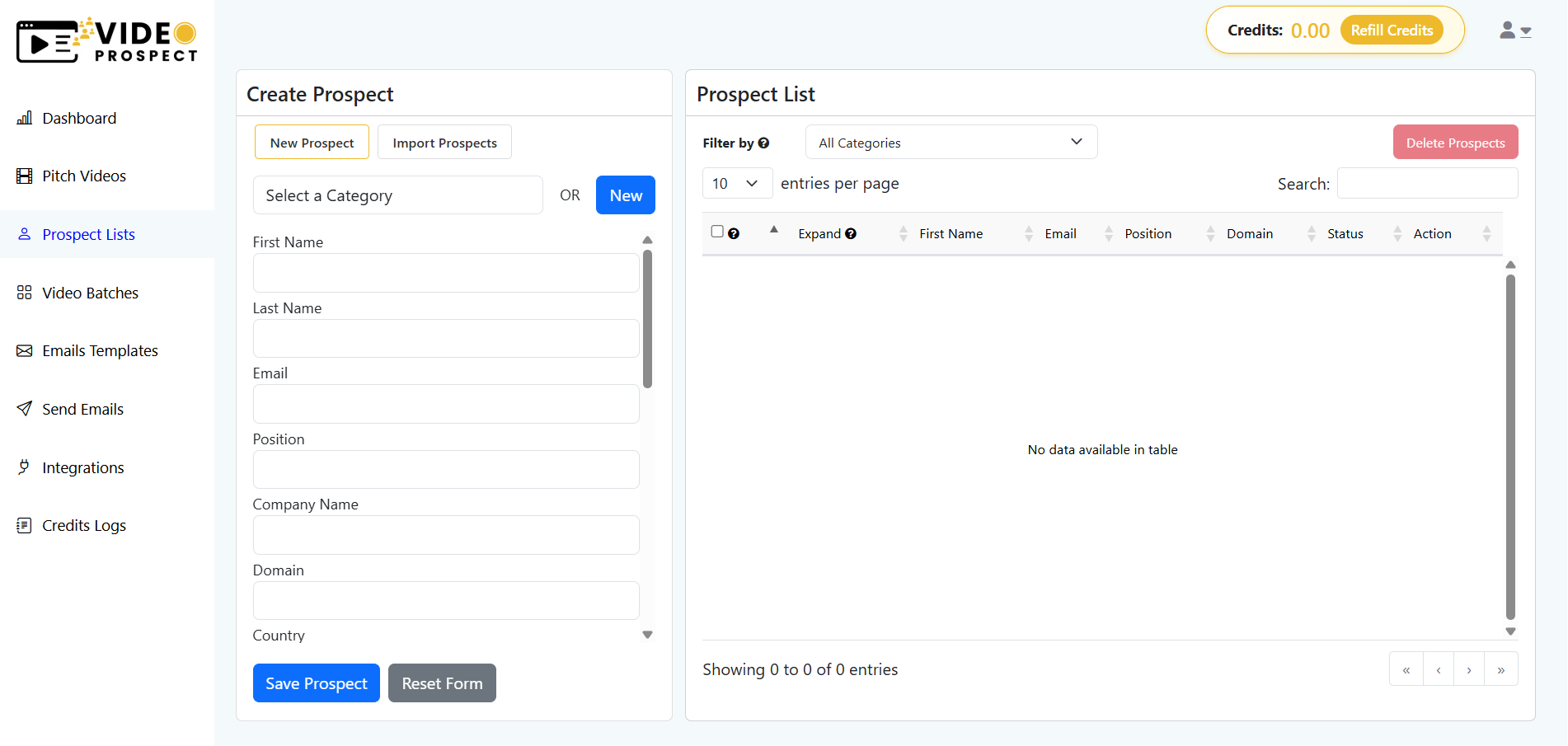
Task: Expand the user account menu at top right
Action: pyautogui.click(x=1515, y=30)
